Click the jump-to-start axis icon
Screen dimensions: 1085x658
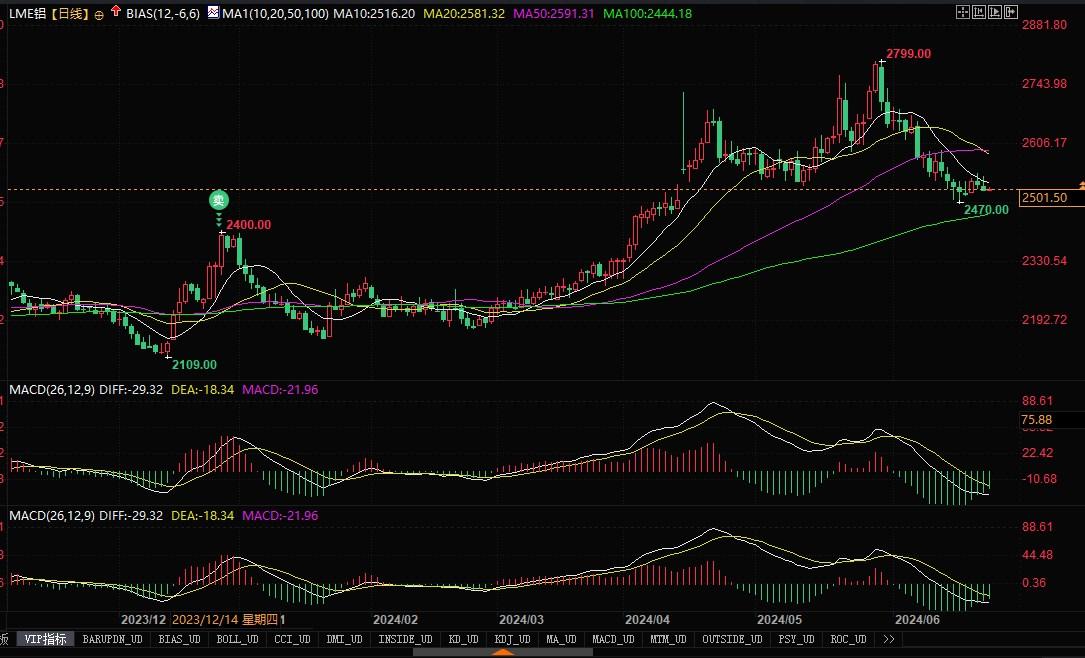click(979, 12)
